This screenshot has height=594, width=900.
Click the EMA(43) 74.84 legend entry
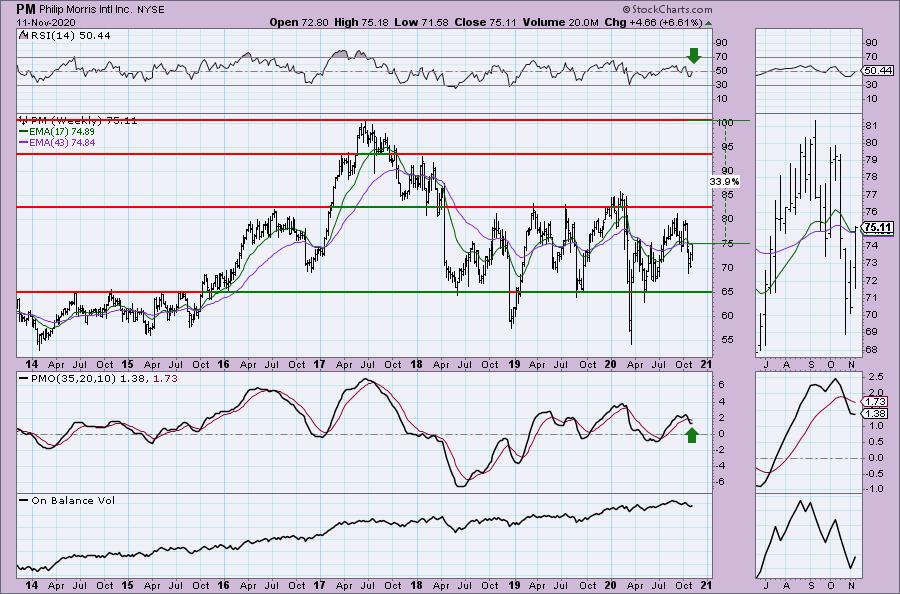(62, 142)
